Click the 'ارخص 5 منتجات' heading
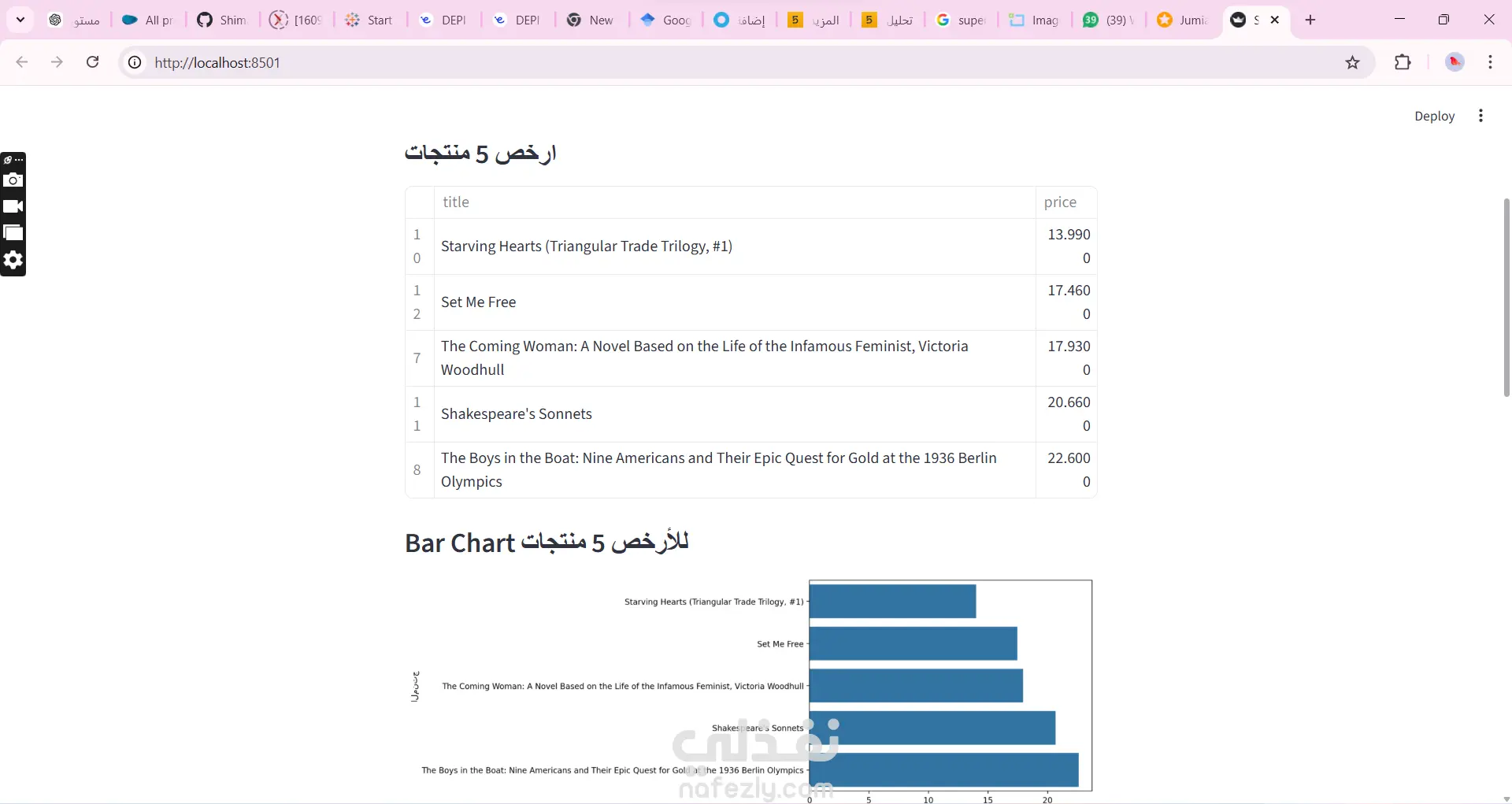The height and width of the screenshot is (804, 1512). tap(480, 152)
